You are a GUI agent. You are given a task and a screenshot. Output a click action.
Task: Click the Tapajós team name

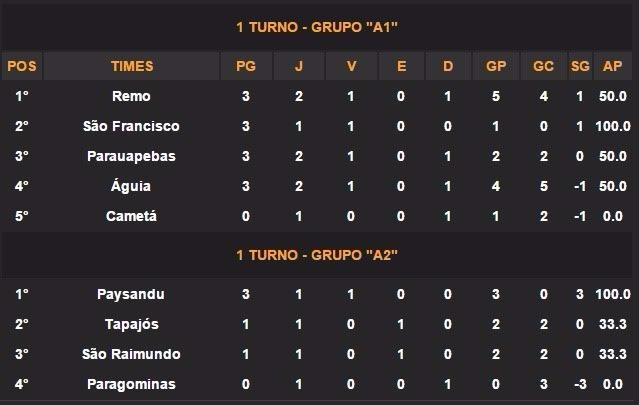point(132,324)
